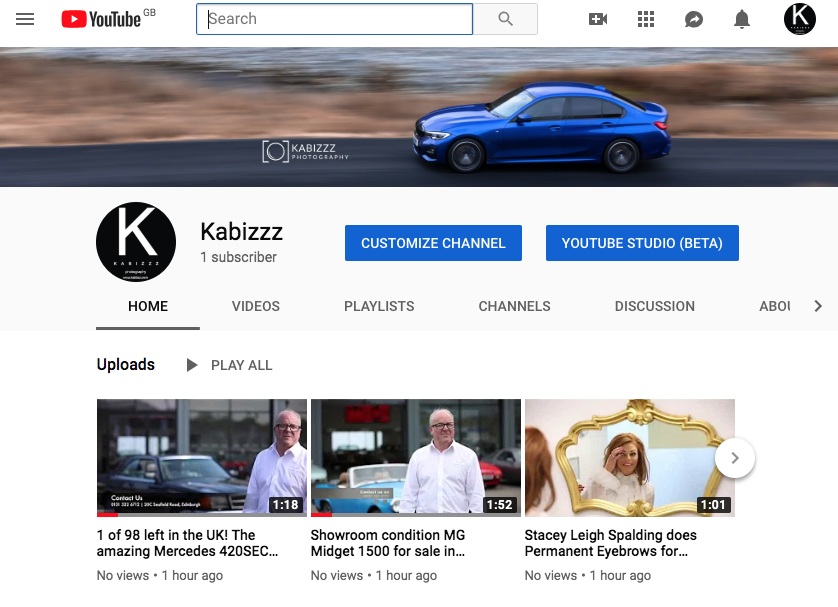
Task: Focus the Search input field
Action: [335, 19]
